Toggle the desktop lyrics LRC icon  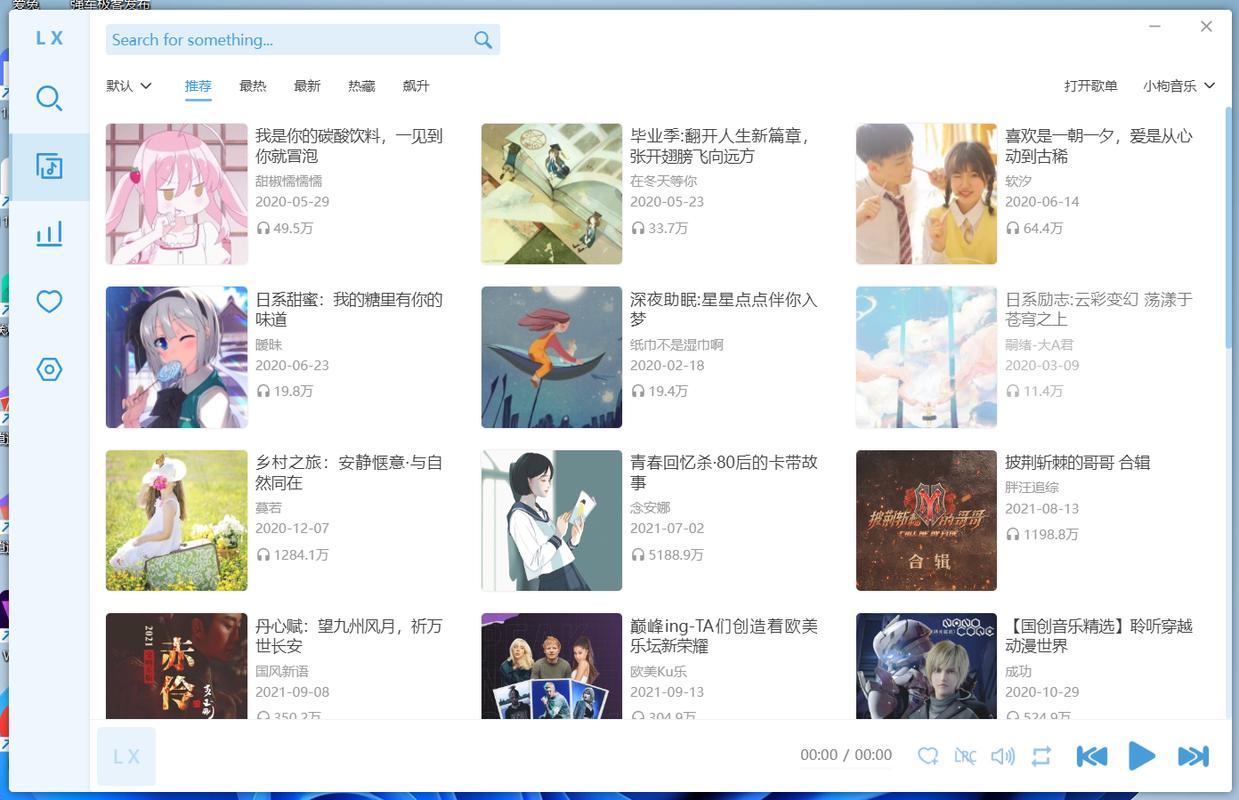pos(965,756)
